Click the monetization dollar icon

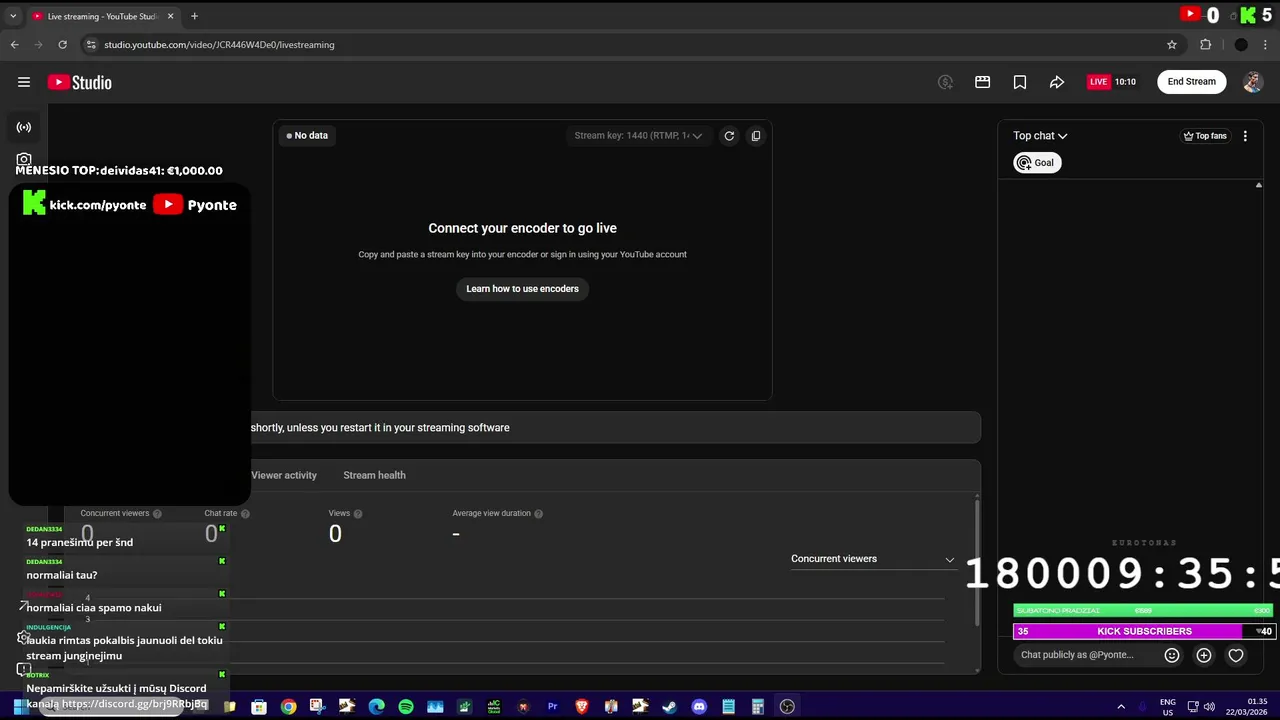coord(945,82)
